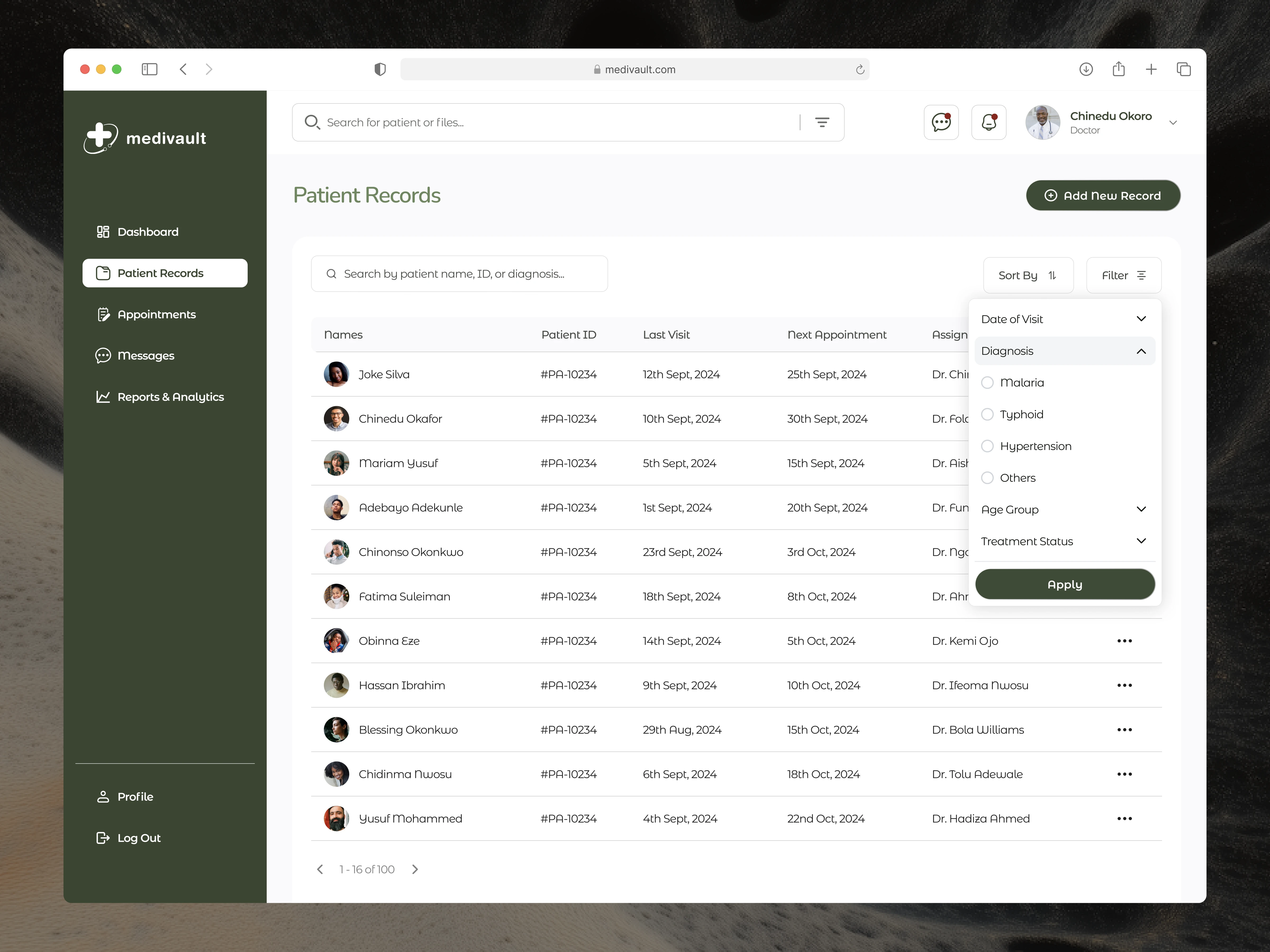Open the browser downloads icon
The height and width of the screenshot is (952, 1270).
1086,70
